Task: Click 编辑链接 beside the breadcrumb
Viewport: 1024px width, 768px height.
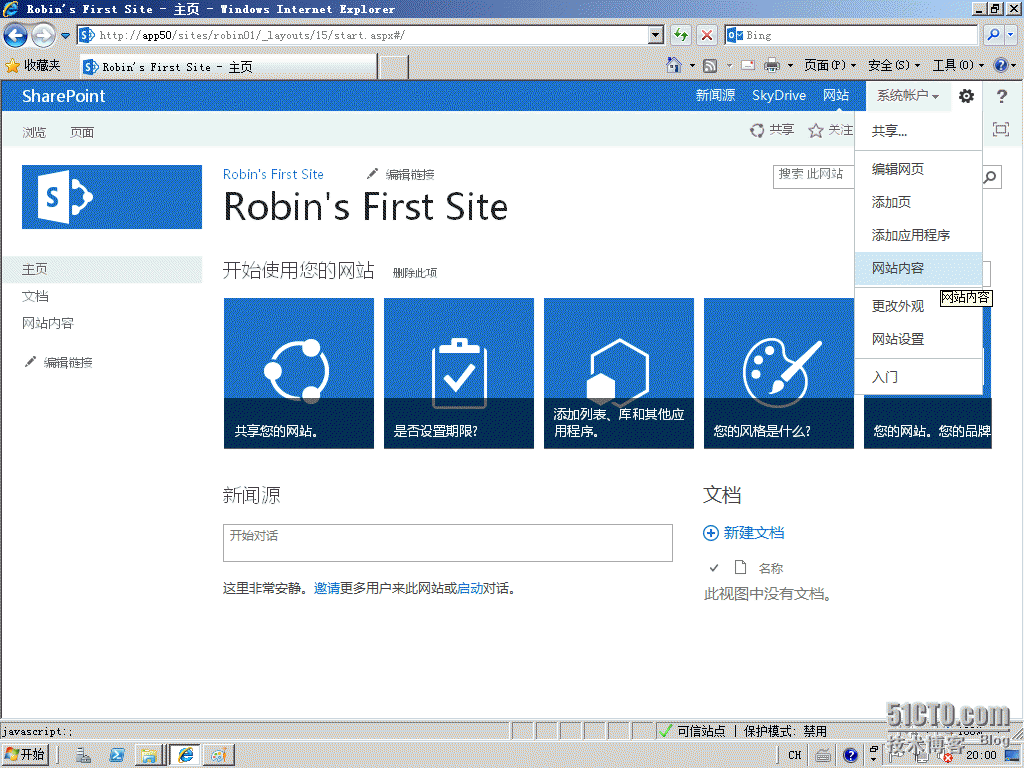Action: click(x=401, y=174)
